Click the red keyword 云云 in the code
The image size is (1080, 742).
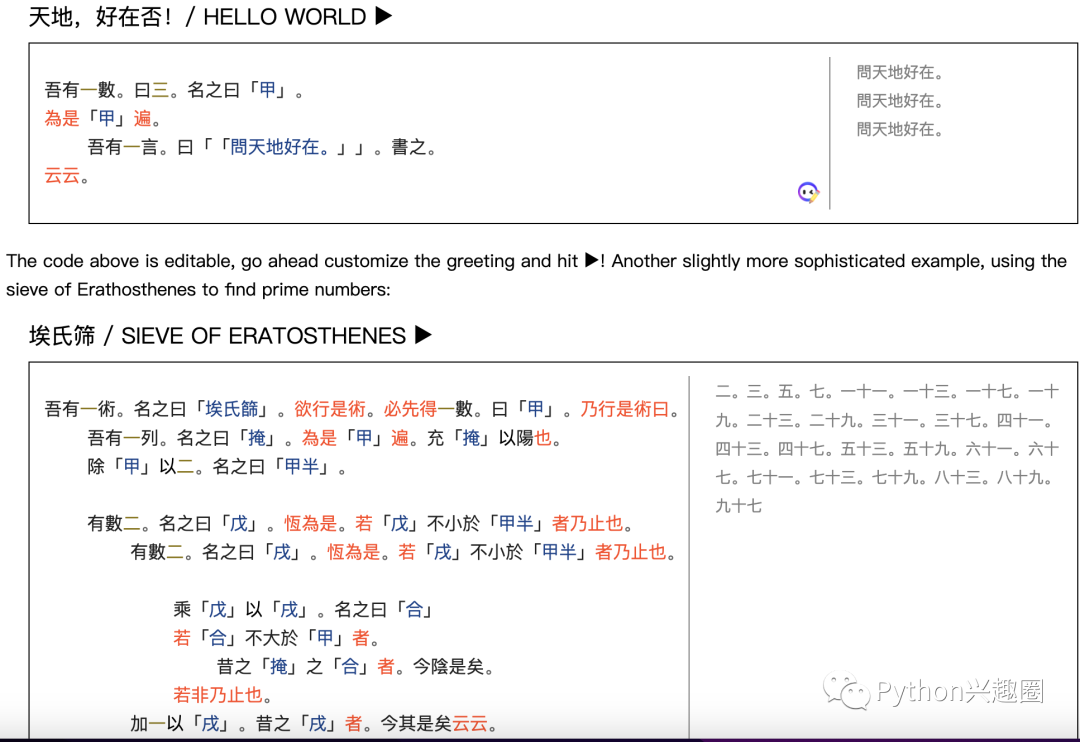tap(61, 175)
